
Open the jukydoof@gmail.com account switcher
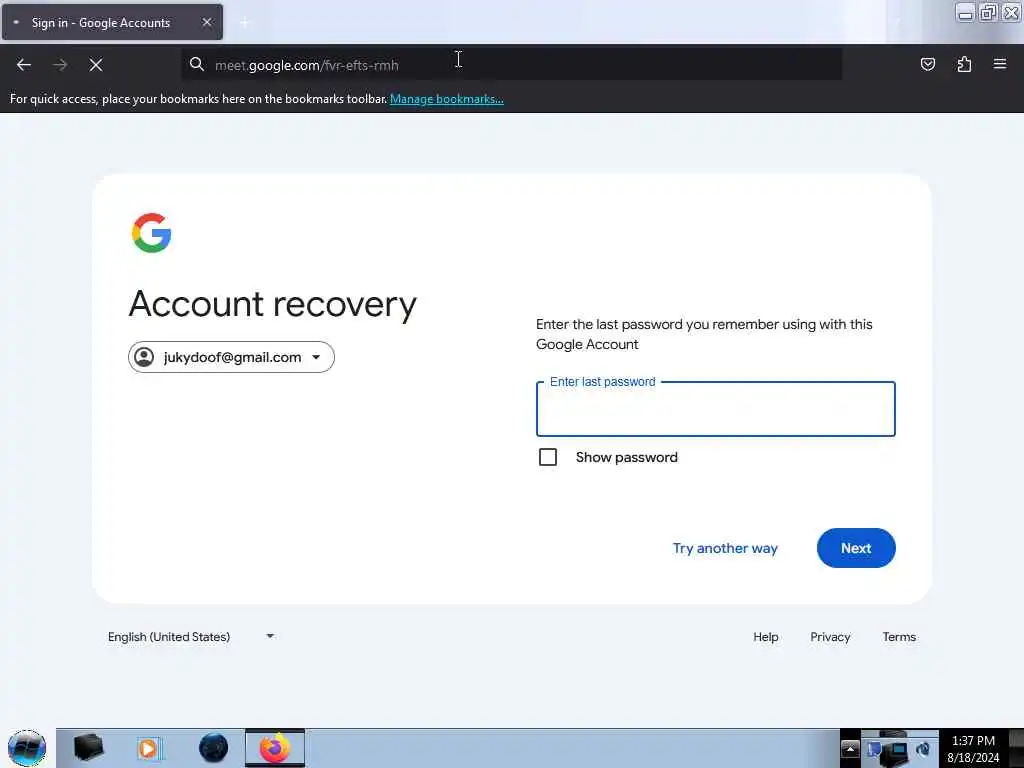point(231,357)
